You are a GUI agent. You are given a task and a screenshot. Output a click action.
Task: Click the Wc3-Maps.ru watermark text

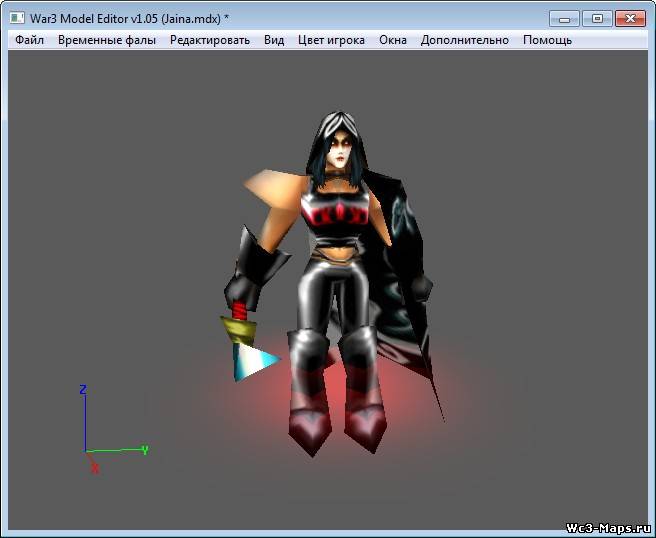(x=606, y=527)
